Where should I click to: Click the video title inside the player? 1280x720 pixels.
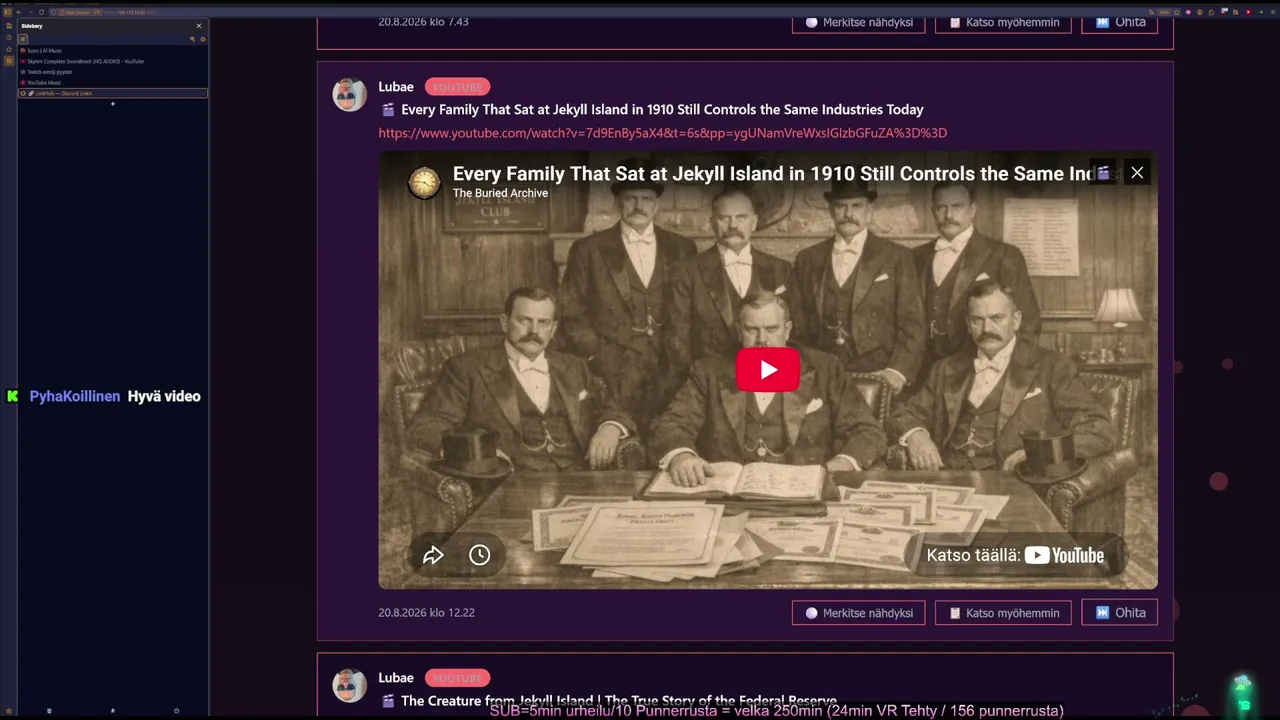pos(772,173)
